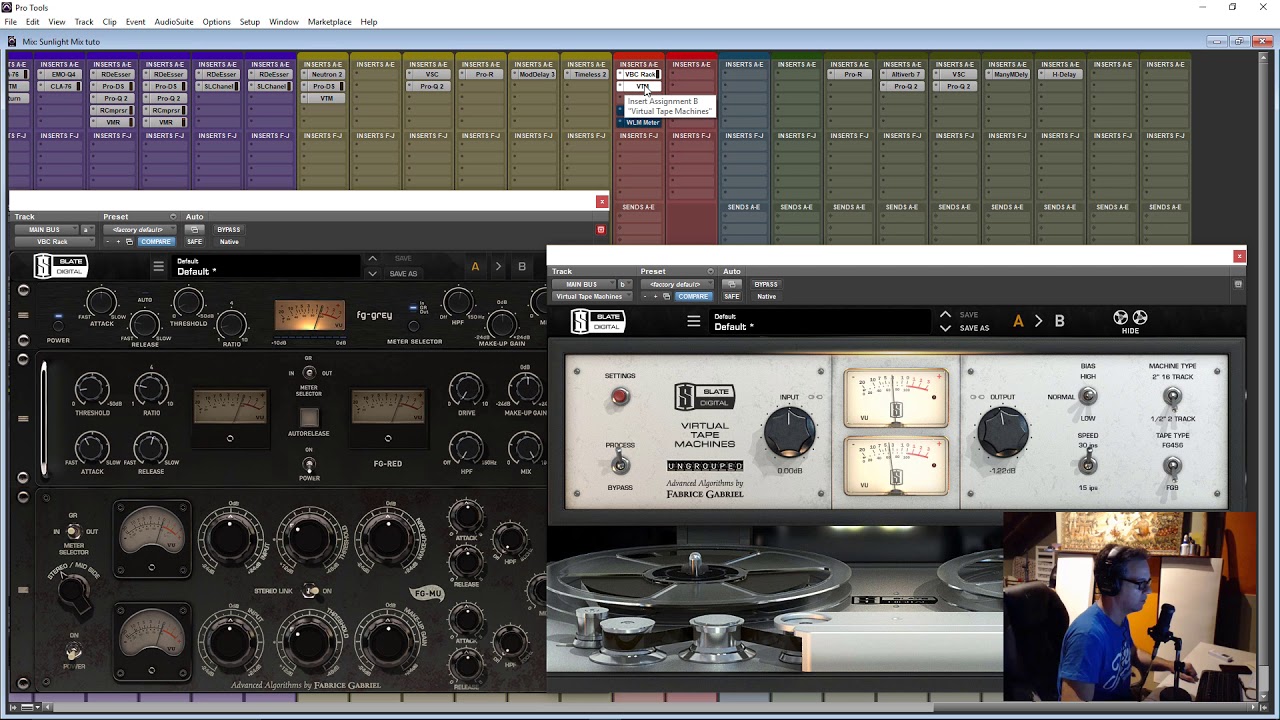The height and width of the screenshot is (720, 1280).
Task: Select the previous preset arrow in VTM
Action: (945, 315)
